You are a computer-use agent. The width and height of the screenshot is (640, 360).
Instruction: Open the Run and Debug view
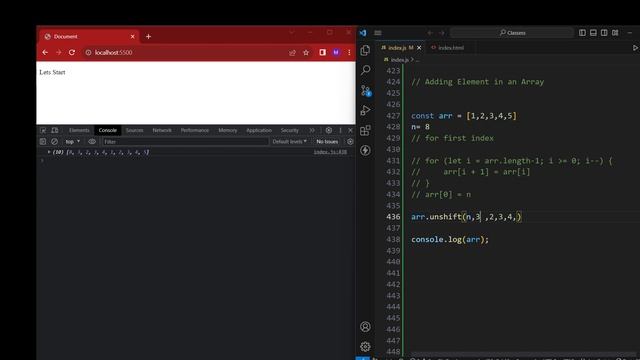tap(365, 110)
